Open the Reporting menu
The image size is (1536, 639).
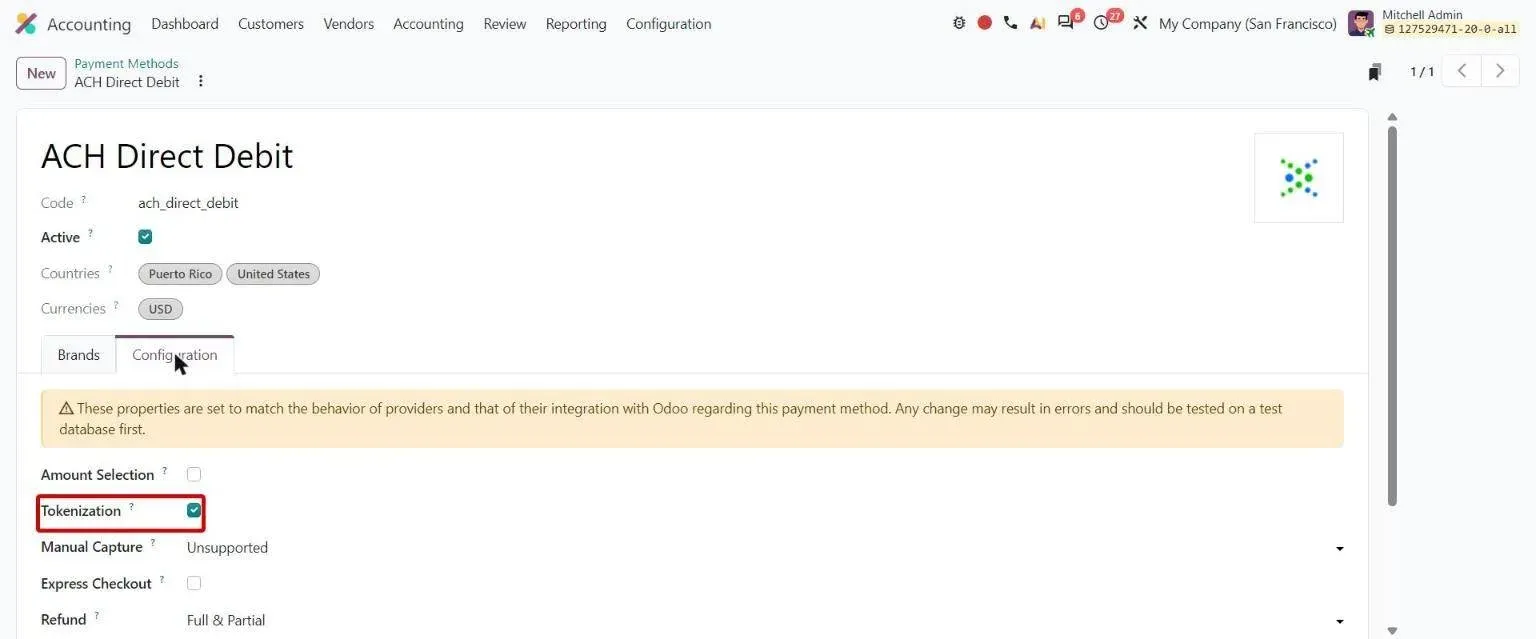[576, 24]
